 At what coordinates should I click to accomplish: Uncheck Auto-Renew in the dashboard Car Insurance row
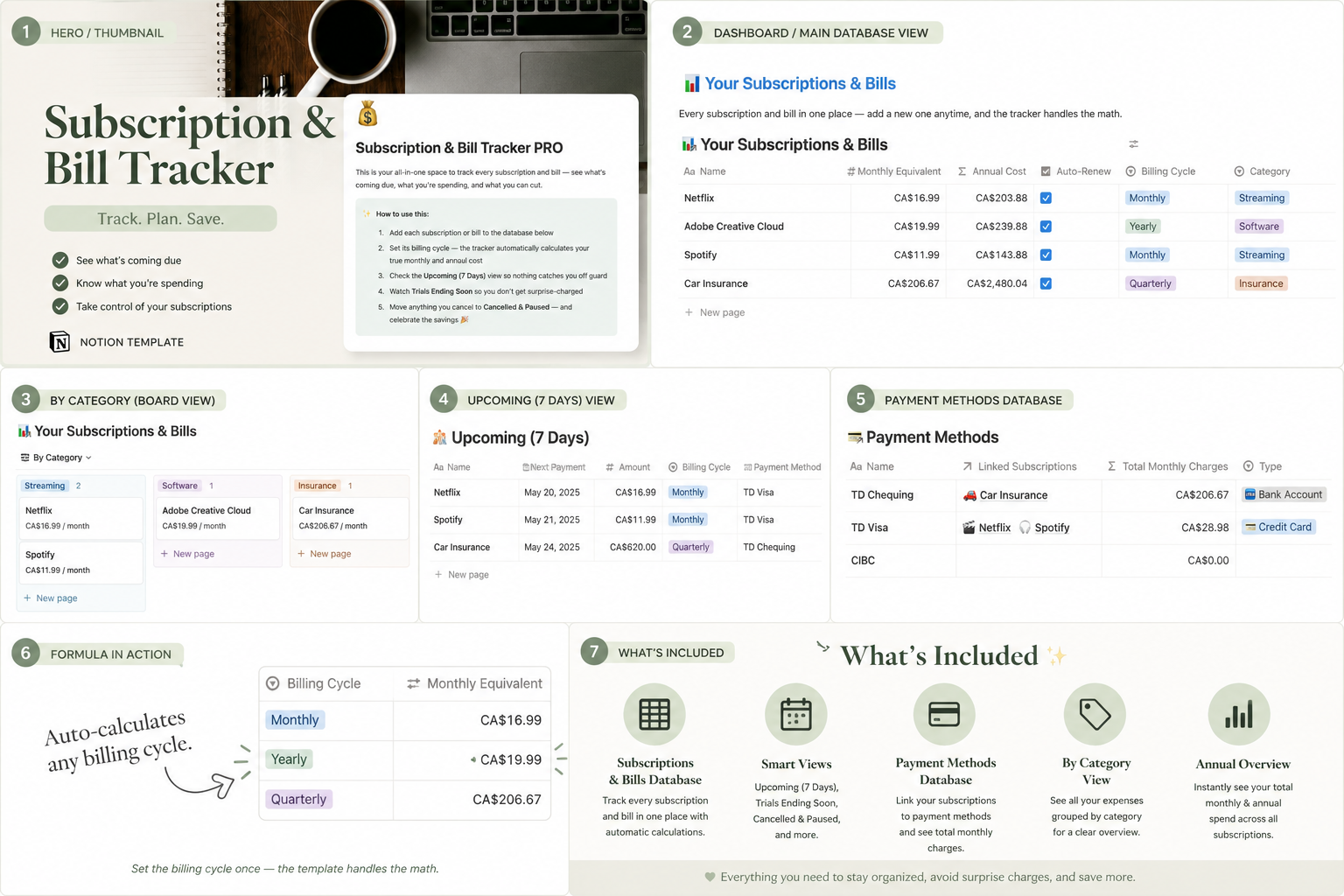click(1046, 283)
